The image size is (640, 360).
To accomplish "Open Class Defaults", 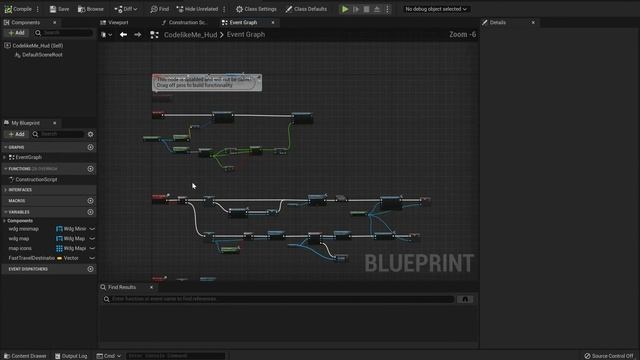I will [x=306, y=9].
